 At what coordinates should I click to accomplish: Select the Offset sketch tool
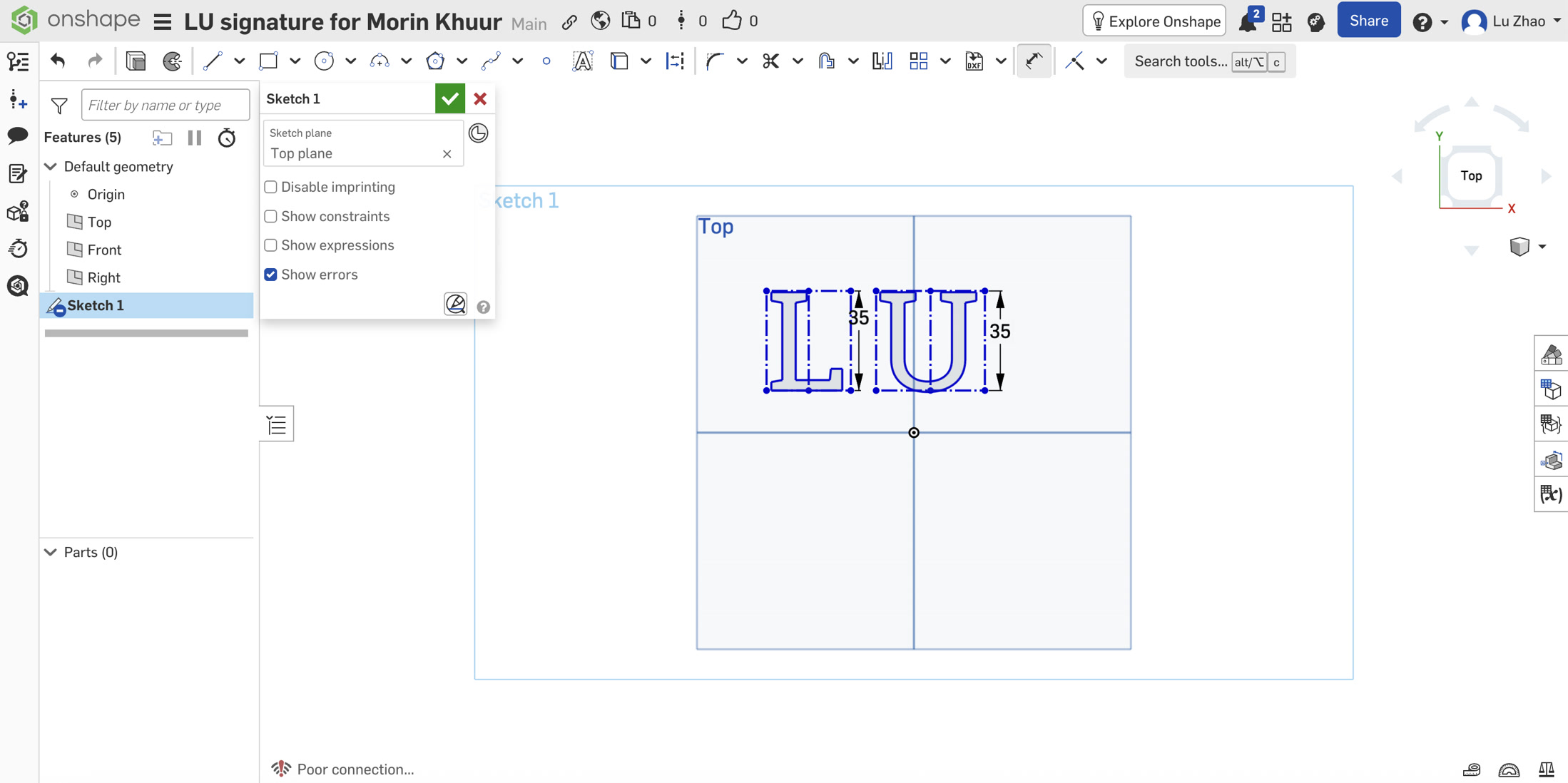click(x=826, y=61)
